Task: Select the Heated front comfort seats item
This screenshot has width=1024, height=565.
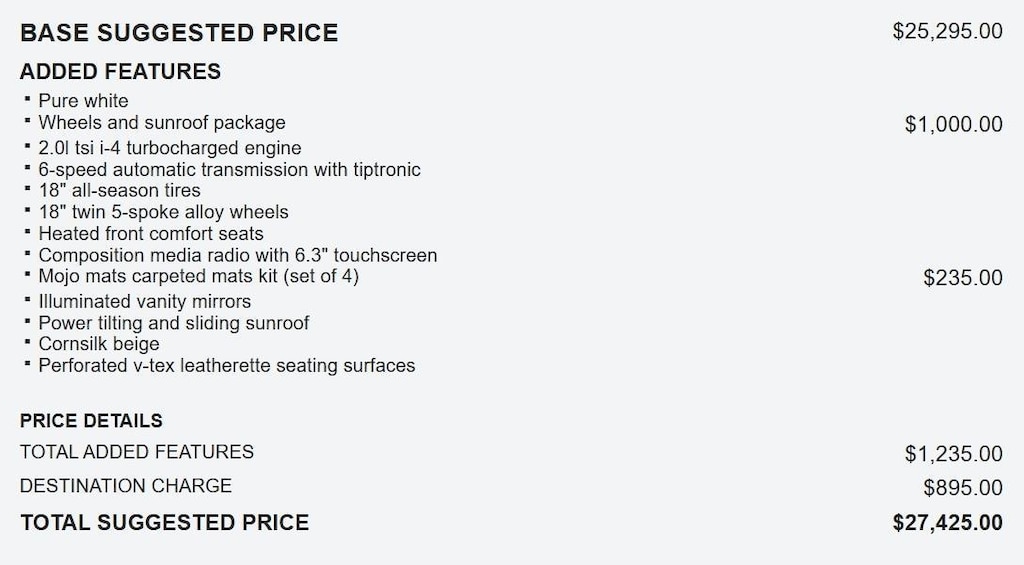Action: (152, 233)
